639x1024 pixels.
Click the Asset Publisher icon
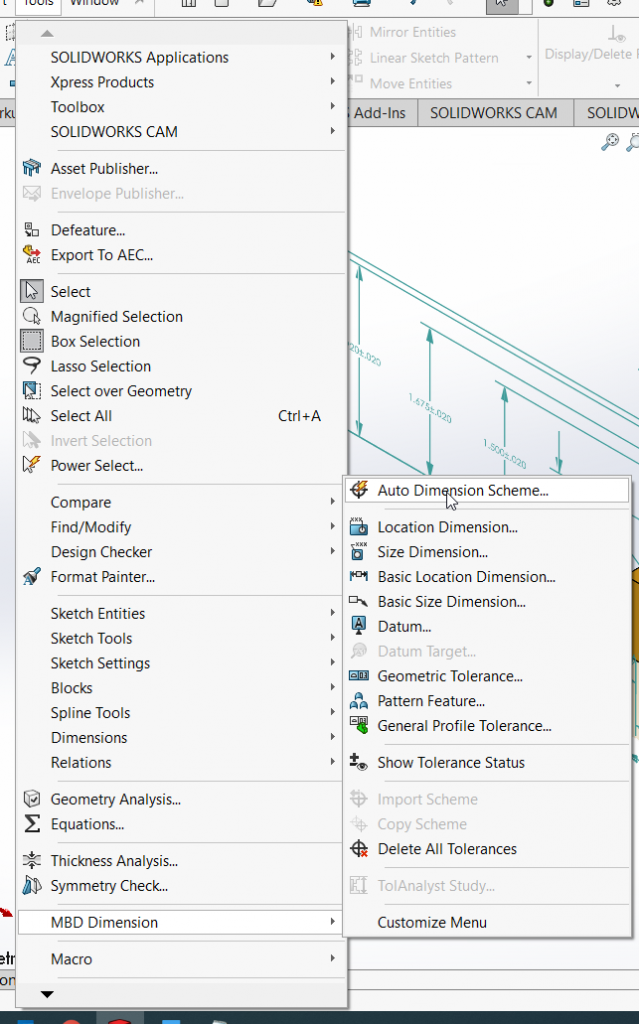pos(32,169)
